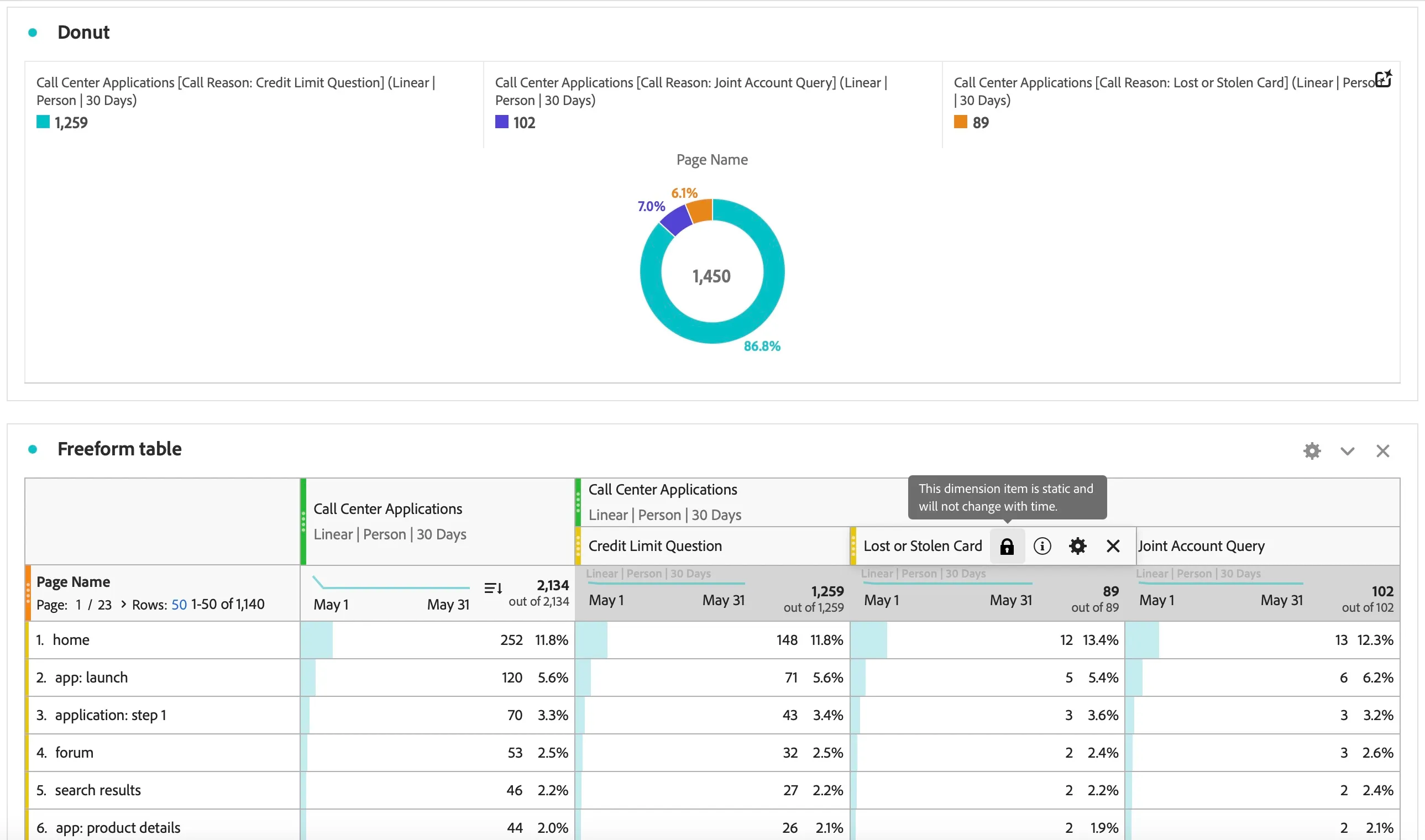
Task: Open Freeform table settings gear
Action: (x=1312, y=451)
